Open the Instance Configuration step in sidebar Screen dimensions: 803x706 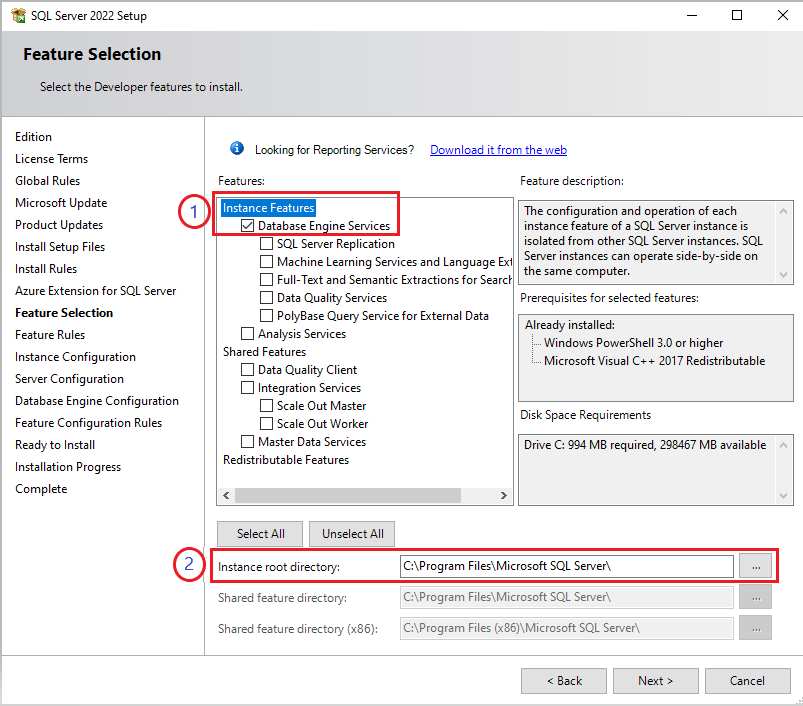[75, 357]
